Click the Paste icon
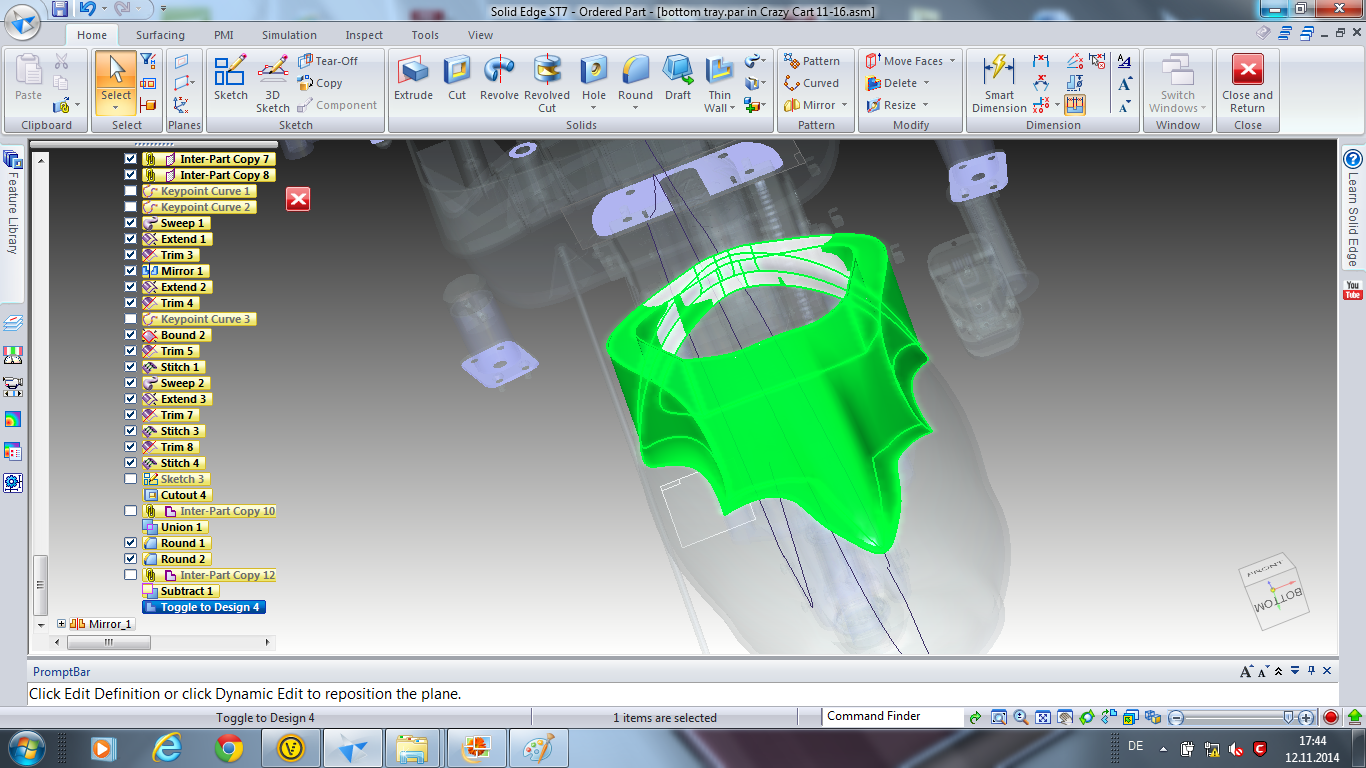Viewport: 1366px width, 768px height. 29,72
